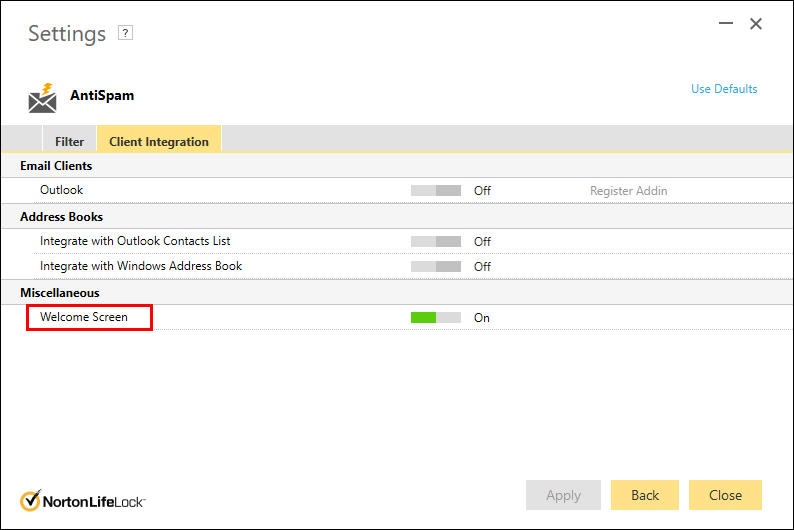Viewport: 794px width, 530px height.
Task: Click the Integrate with Outlook Contacts List label
Action: (x=135, y=241)
